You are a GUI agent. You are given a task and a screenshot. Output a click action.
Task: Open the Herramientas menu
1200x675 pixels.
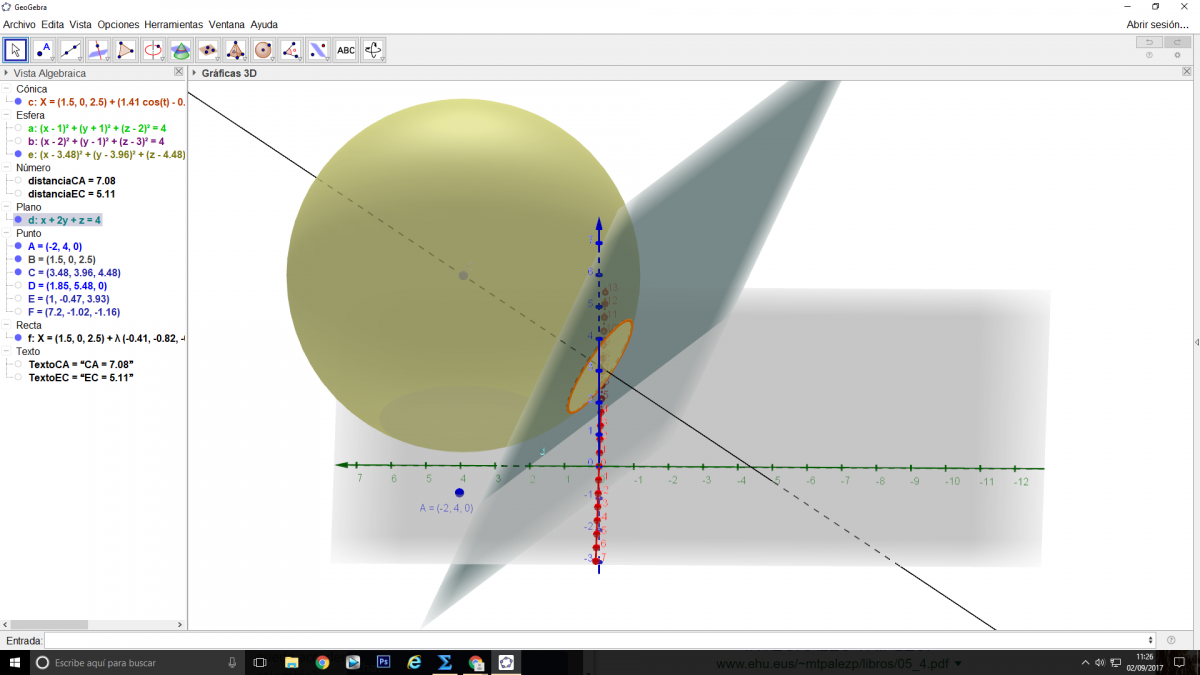[x=173, y=24]
